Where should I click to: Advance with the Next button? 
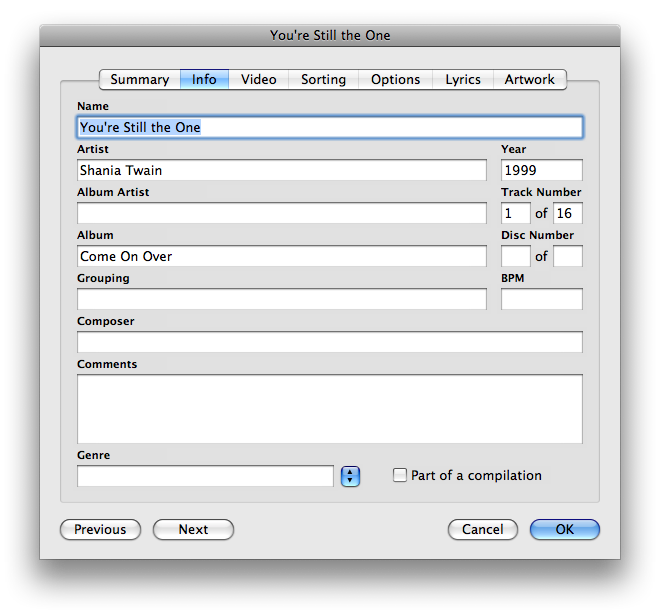(193, 529)
